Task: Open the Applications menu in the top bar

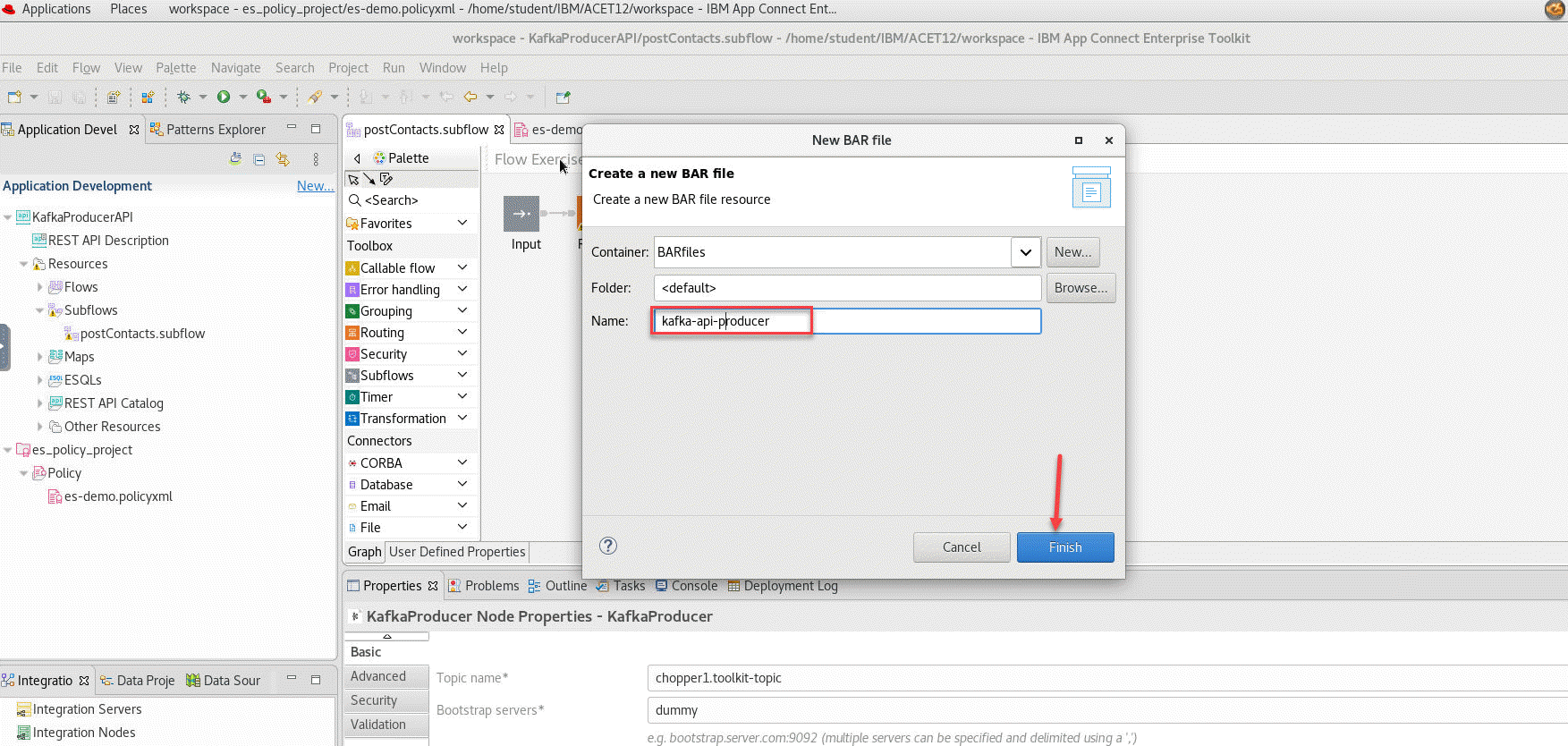Action: tap(55, 9)
